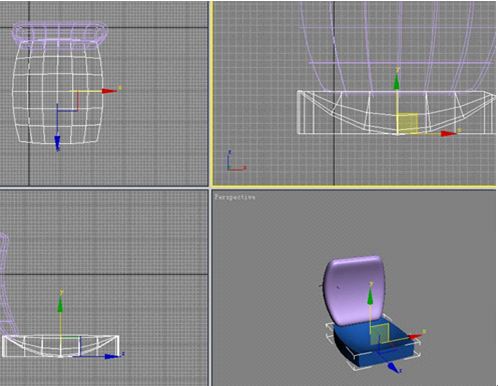498x386 pixels.
Task: Select white wireframe seat in front viewport
Action: click(396, 112)
